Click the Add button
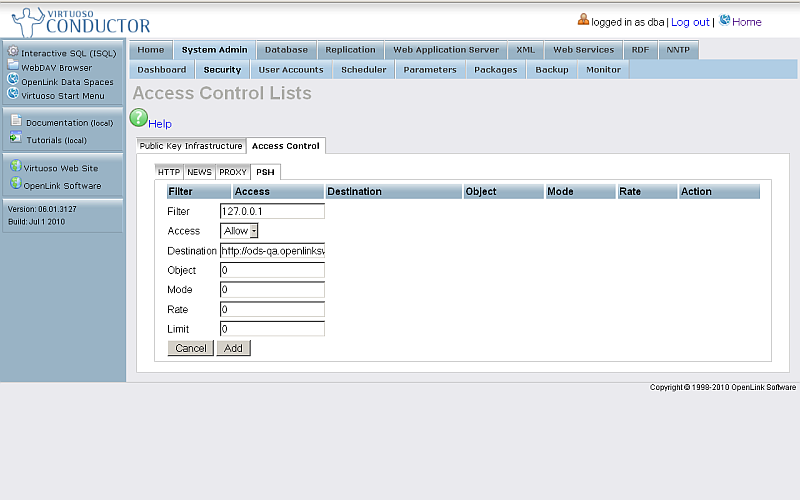This screenshot has width=800, height=500. 233,348
